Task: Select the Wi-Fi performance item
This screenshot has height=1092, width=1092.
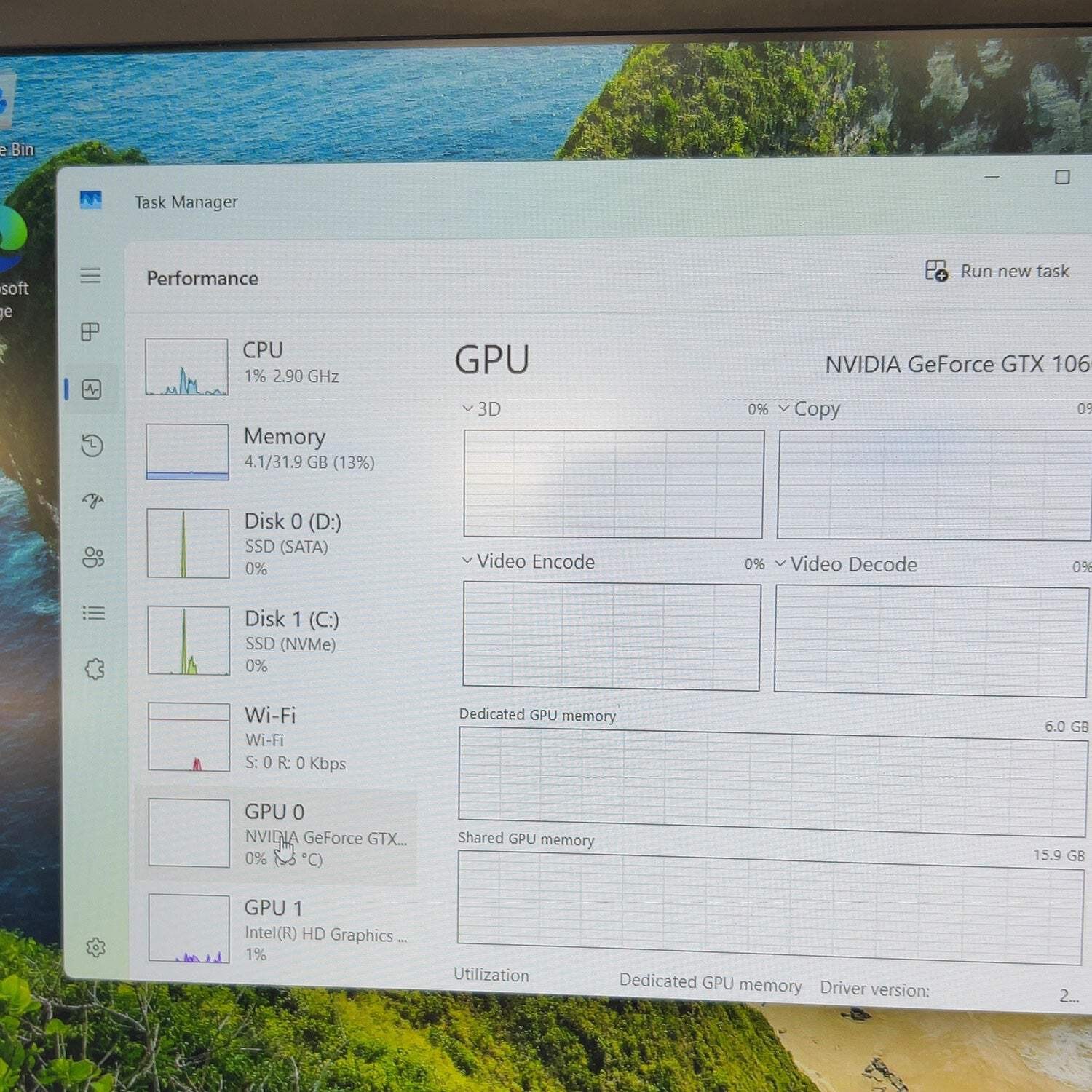Action: [x=277, y=737]
